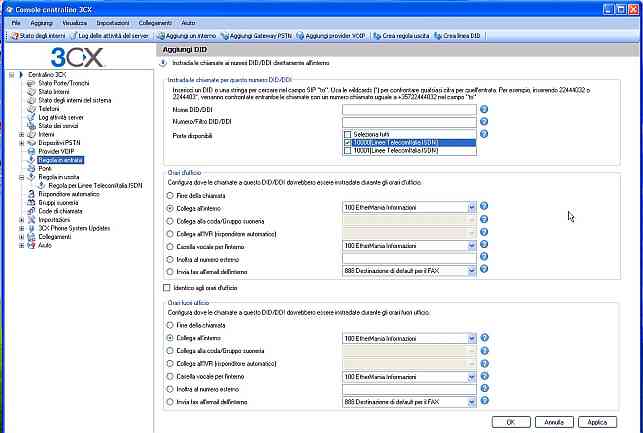
Task: Open the Aiuto menu
Action: 188,23
